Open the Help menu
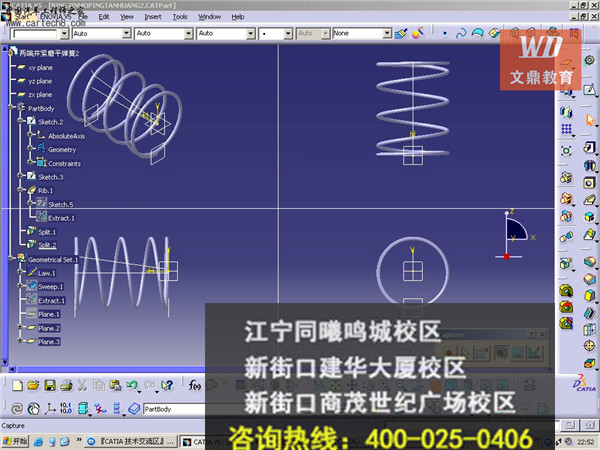Screen dimensions: 600x450 pos(238,17)
